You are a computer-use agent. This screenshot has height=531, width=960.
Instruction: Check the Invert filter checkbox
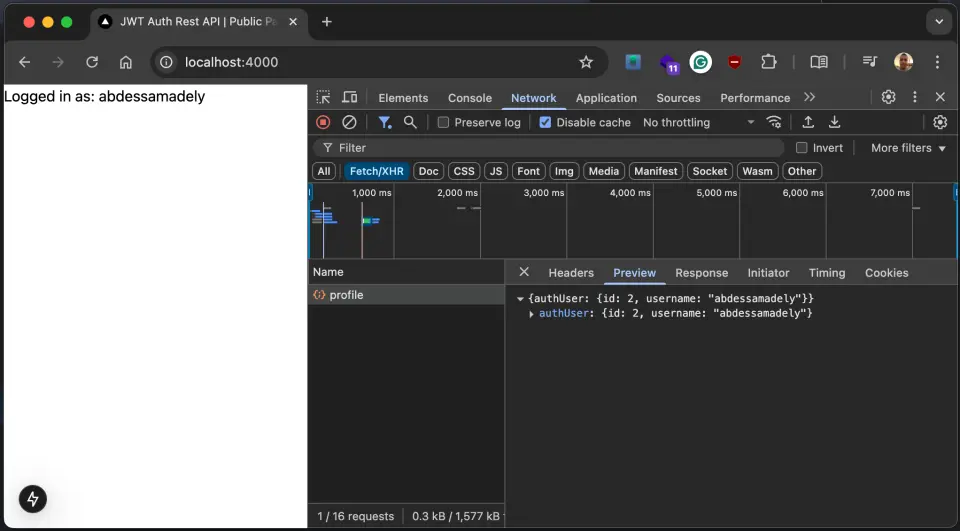(801, 148)
